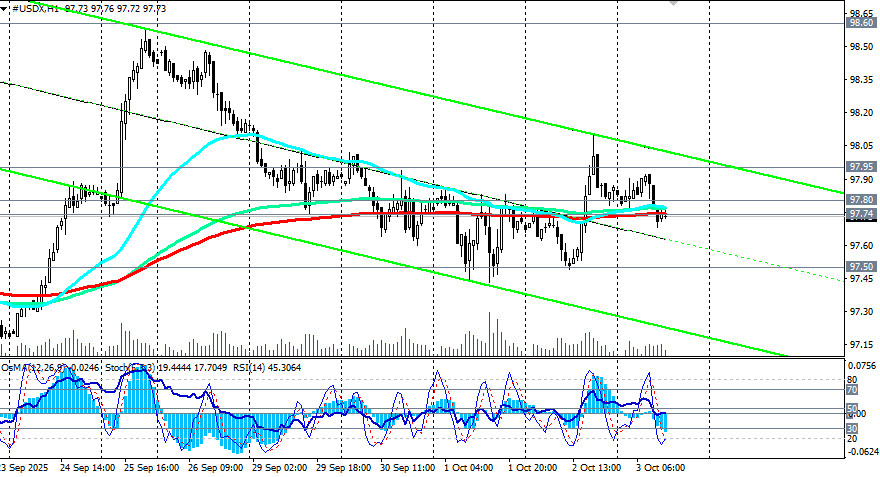Click the 0.0756 indicator scale label
880x477 pixels.
click(x=862, y=366)
